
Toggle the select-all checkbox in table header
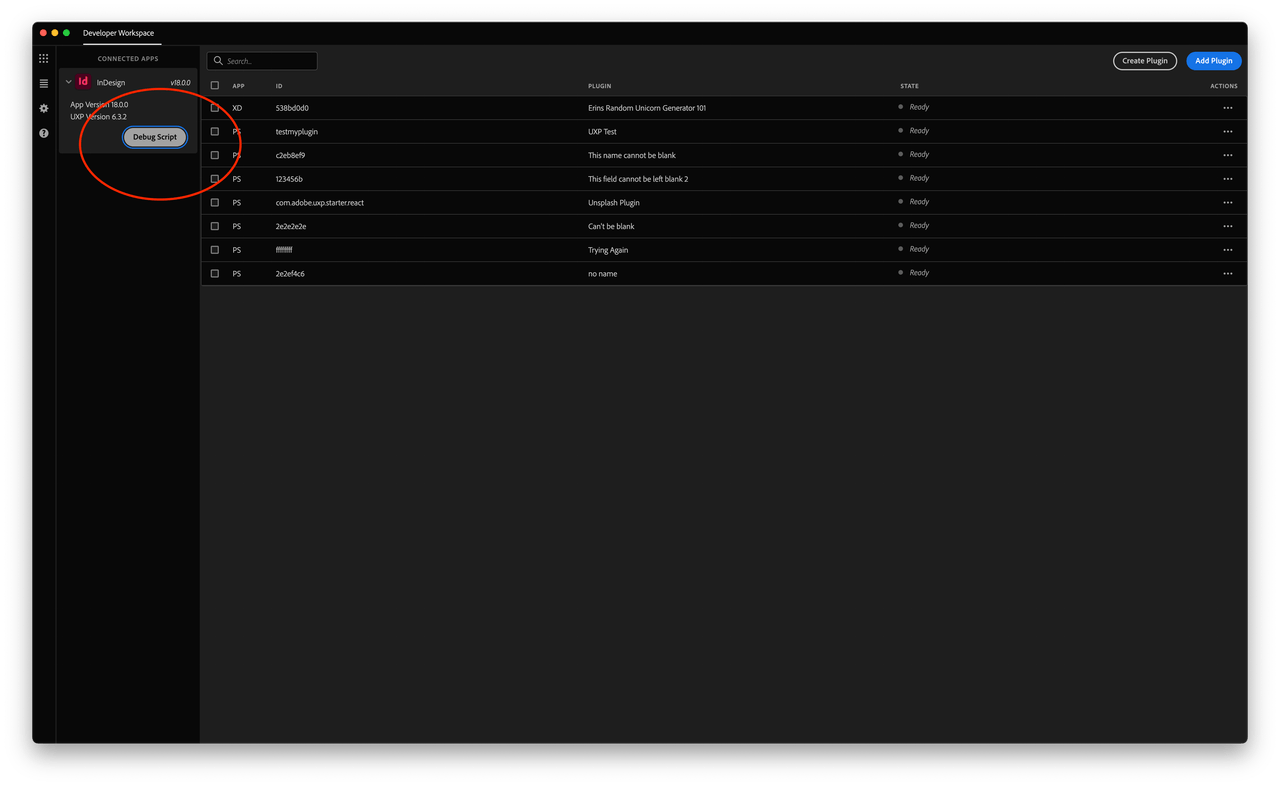tap(215, 86)
